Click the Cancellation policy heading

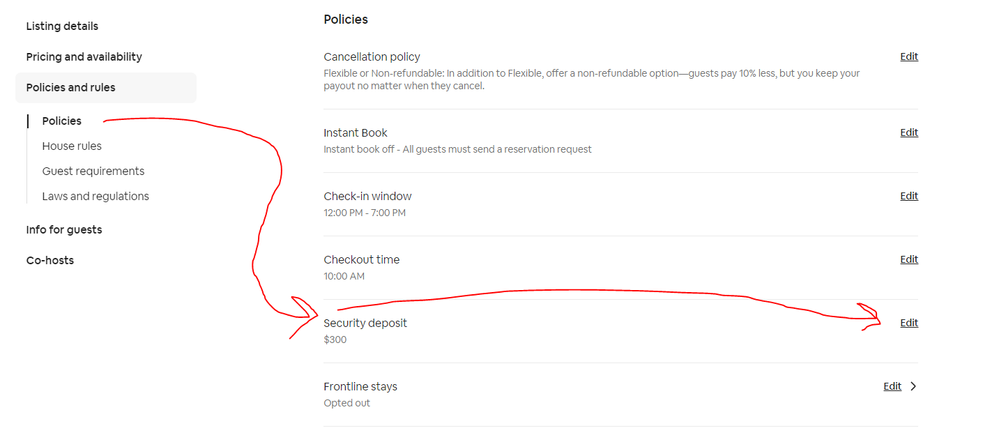point(371,57)
